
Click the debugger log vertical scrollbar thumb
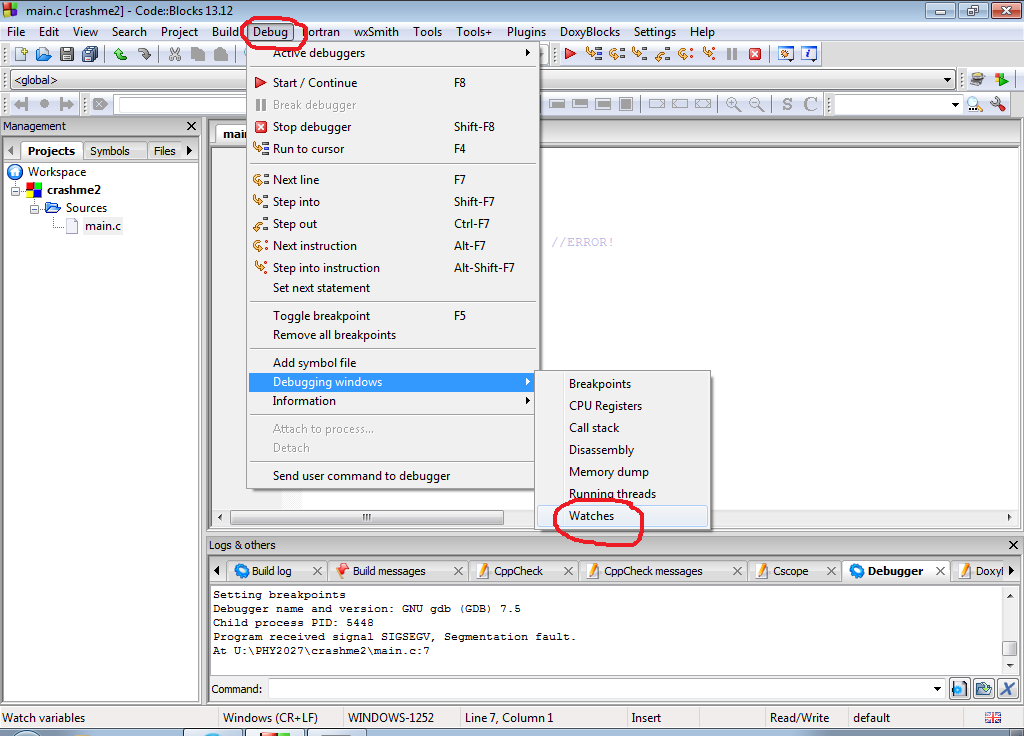(x=1010, y=648)
